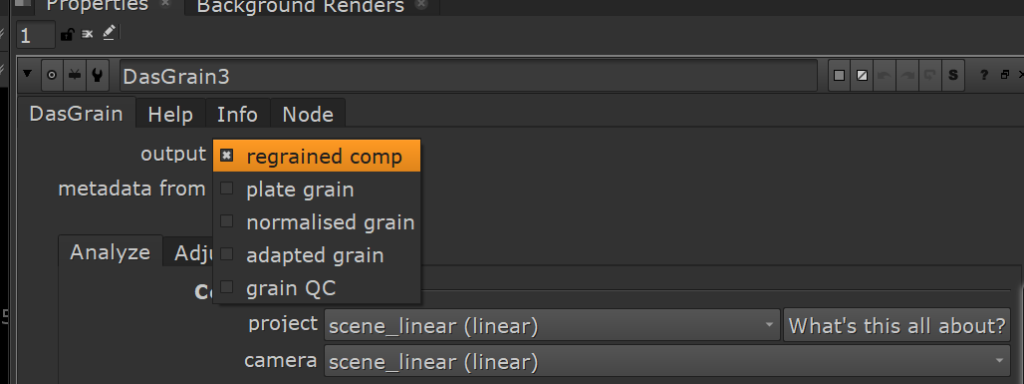This screenshot has height=384, width=1024.
Task: Select adapted grain output option
Action: [317, 255]
